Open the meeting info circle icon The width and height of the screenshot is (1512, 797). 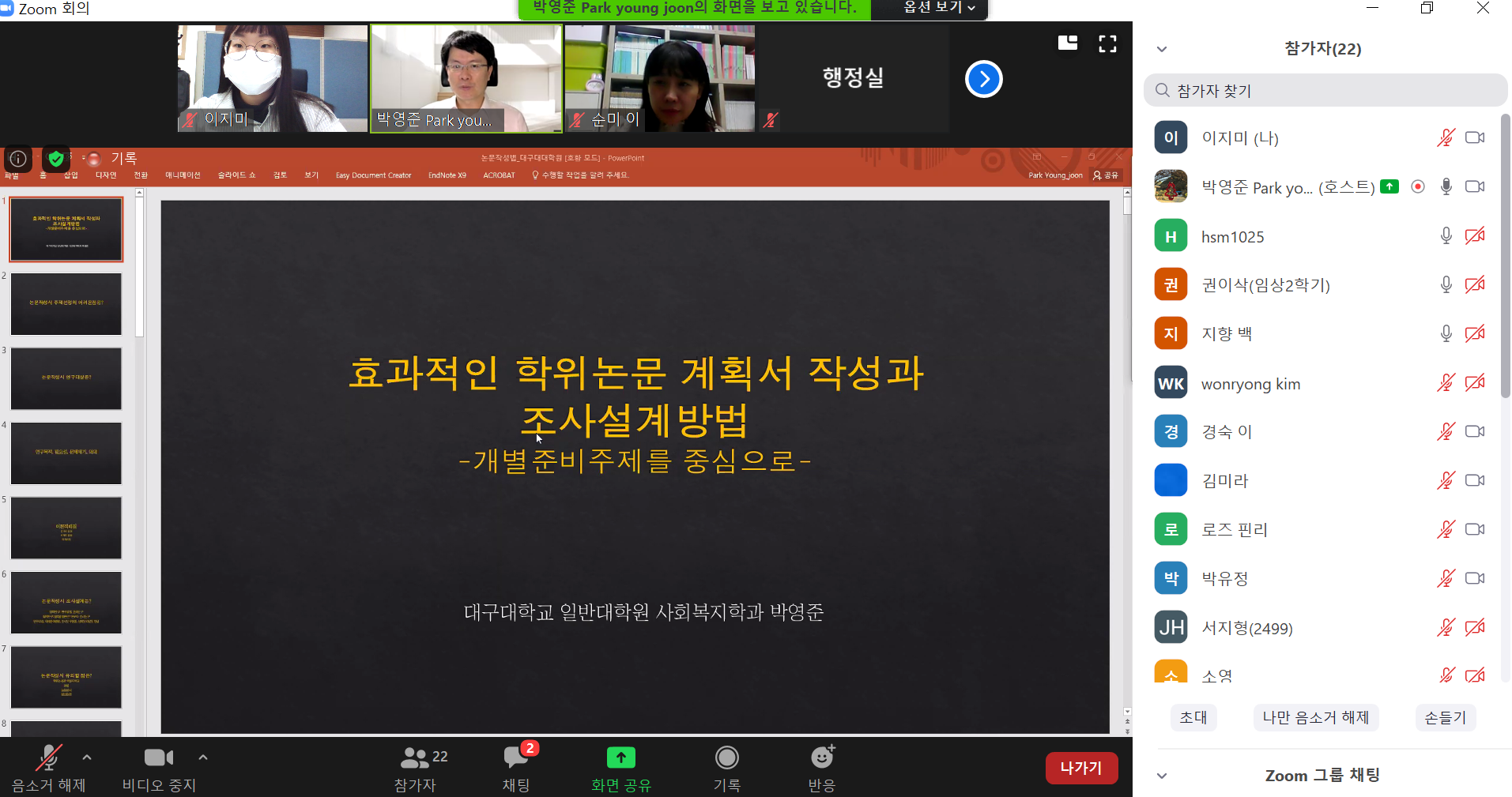tap(17, 159)
